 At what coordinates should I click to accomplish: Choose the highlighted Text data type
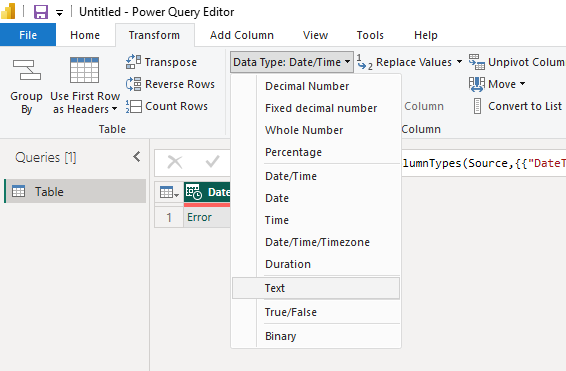[x=316, y=288]
